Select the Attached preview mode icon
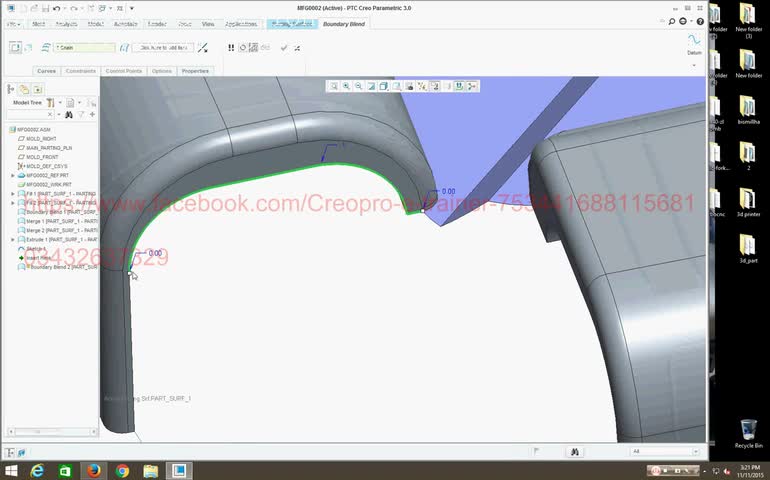770x480 pixels. point(253,48)
